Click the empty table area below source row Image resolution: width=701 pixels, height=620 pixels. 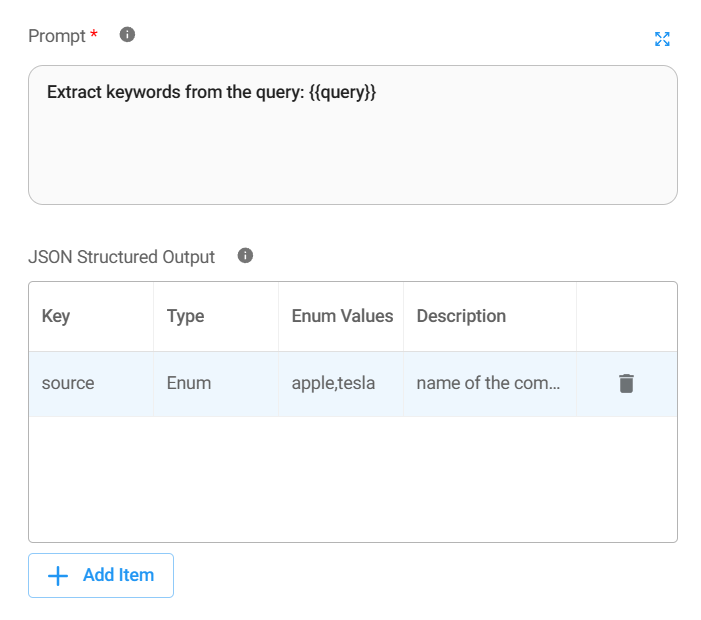pos(352,479)
